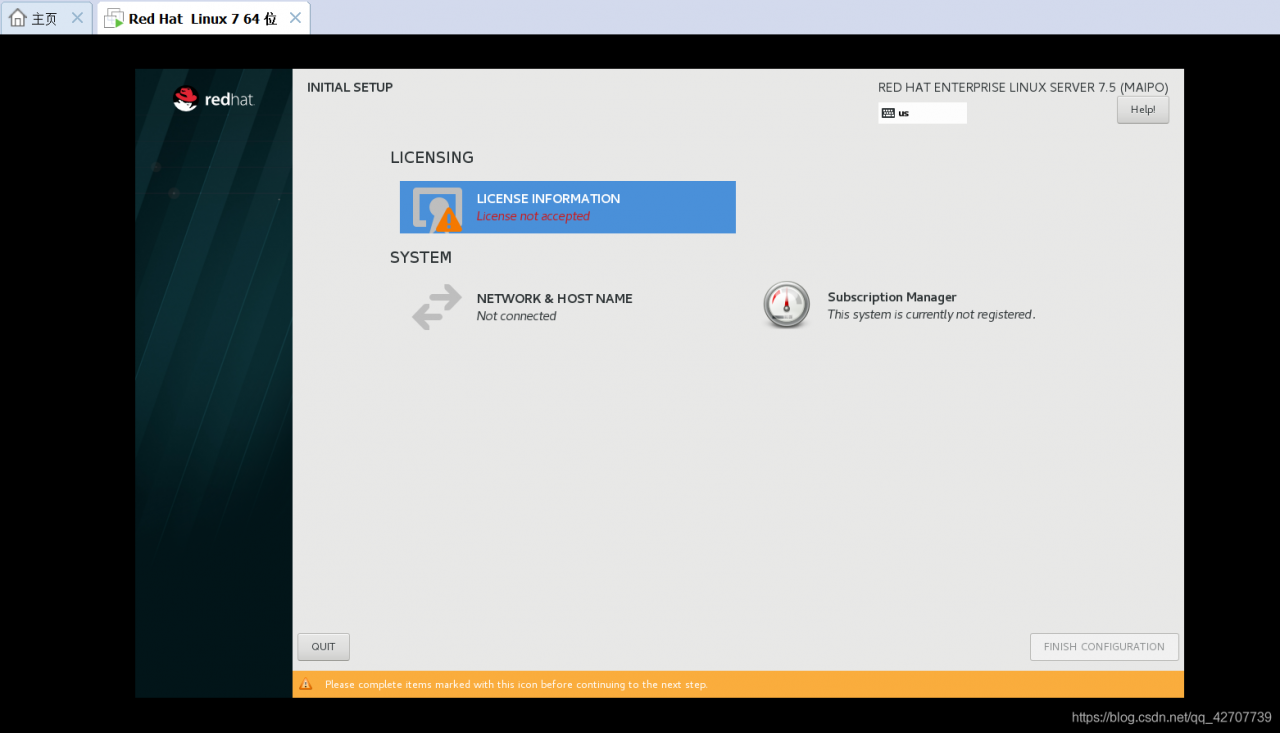Close the 主页 tab

pos(77,18)
